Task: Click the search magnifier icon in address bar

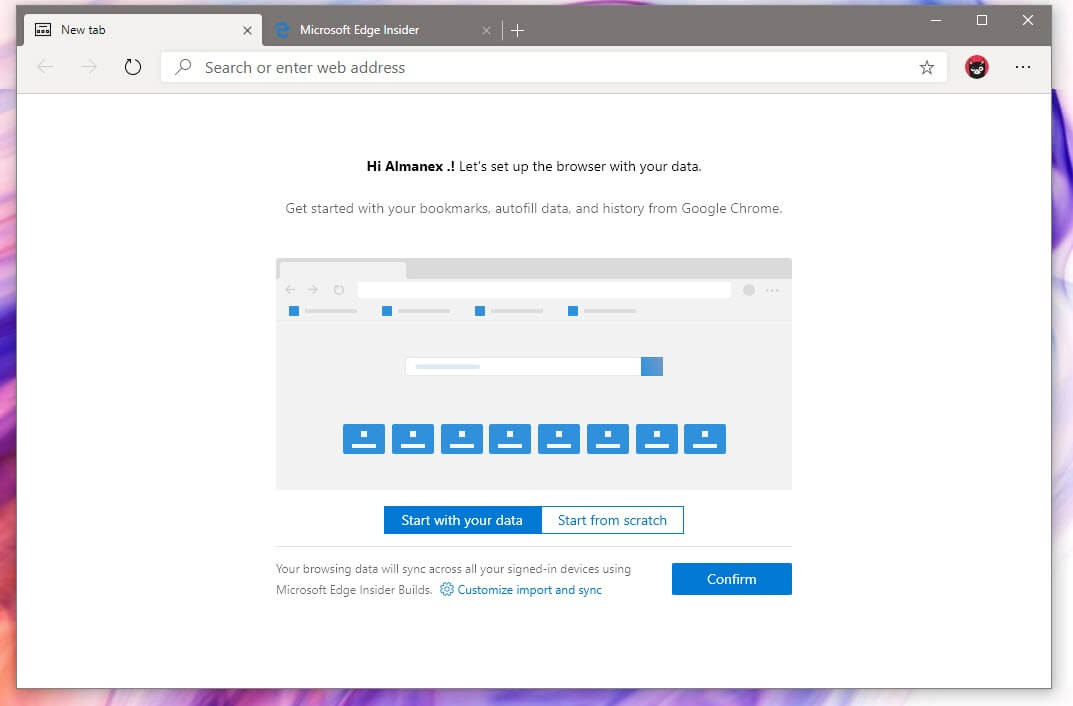Action: pos(183,67)
